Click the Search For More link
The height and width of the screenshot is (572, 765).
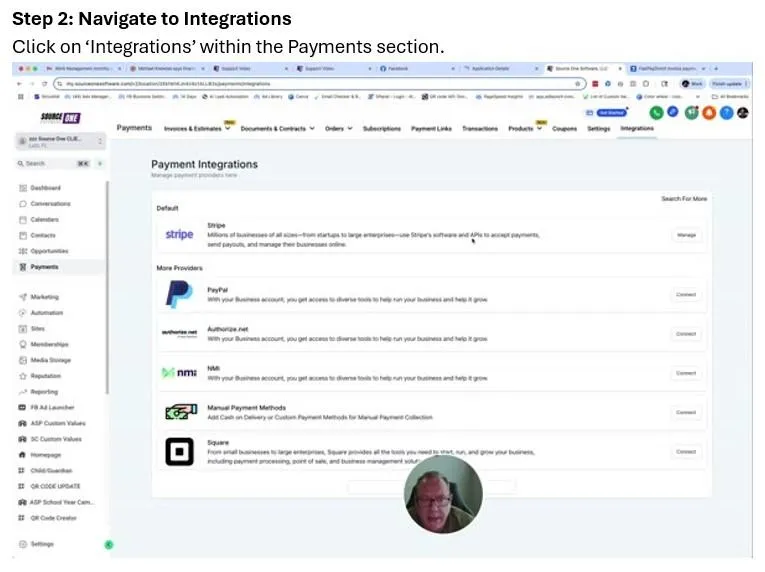pyautogui.click(x=684, y=199)
